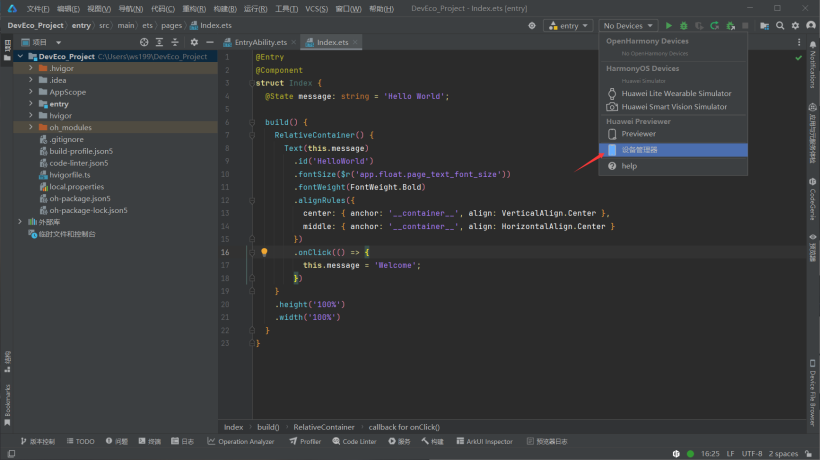Viewport: 820px width, 460px height.
Task: Open the CodeGenie side panel
Action: [813, 200]
